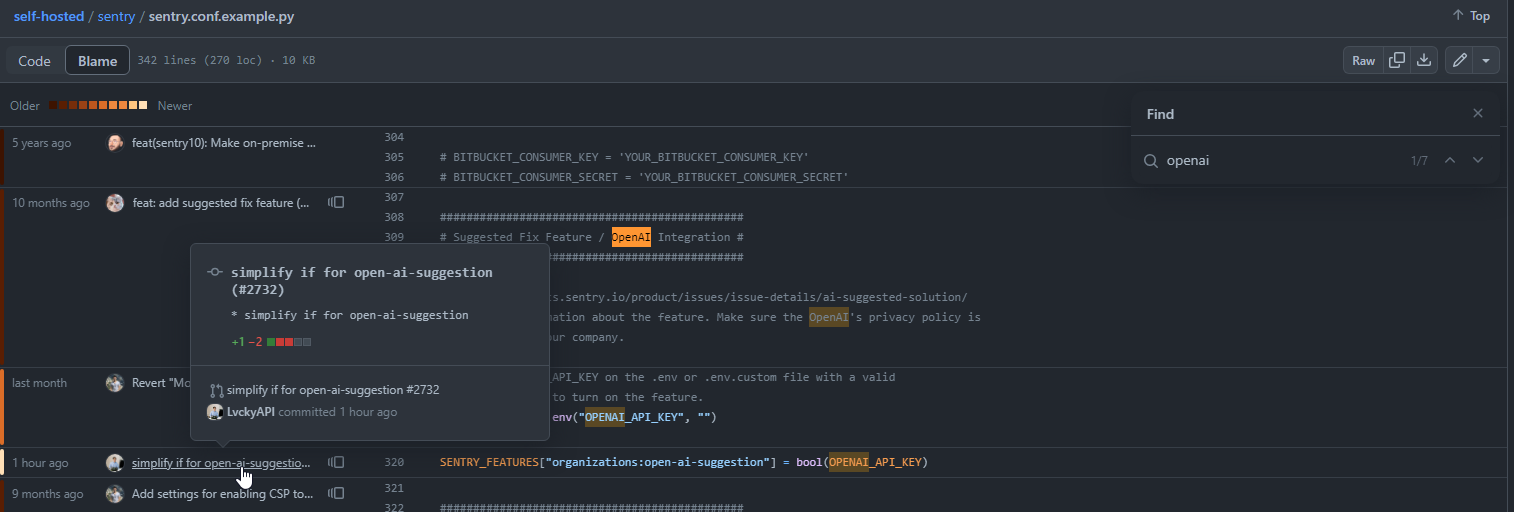Click avatar beside 5 years ago commit

[115, 143]
